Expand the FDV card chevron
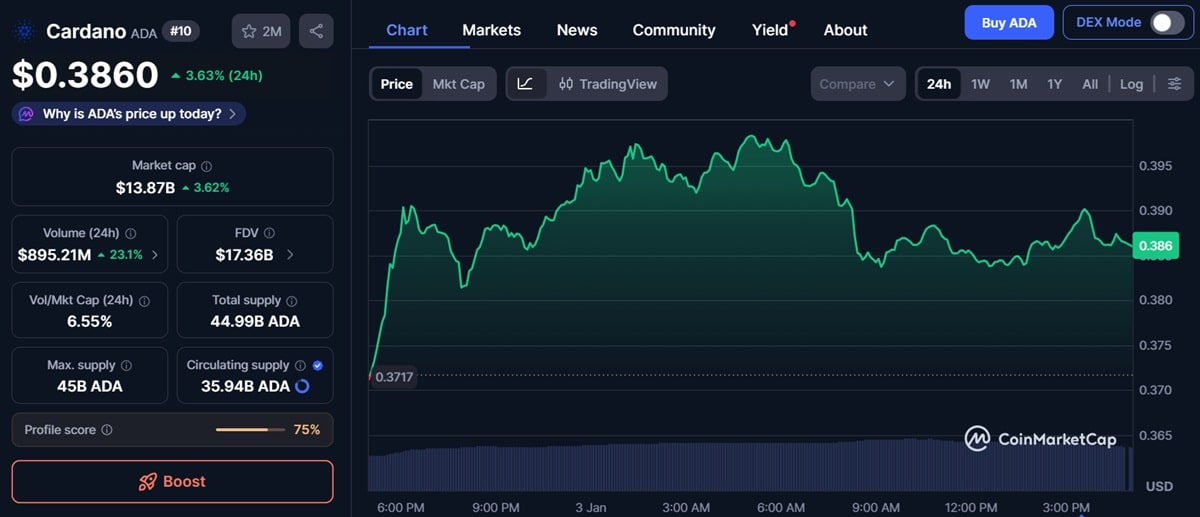The width and height of the screenshot is (1200, 517). (290, 255)
